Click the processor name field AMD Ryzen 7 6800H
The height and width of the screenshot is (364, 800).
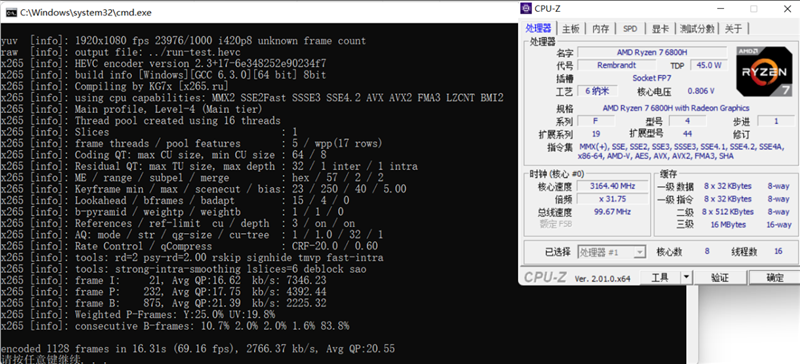tap(652, 52)
